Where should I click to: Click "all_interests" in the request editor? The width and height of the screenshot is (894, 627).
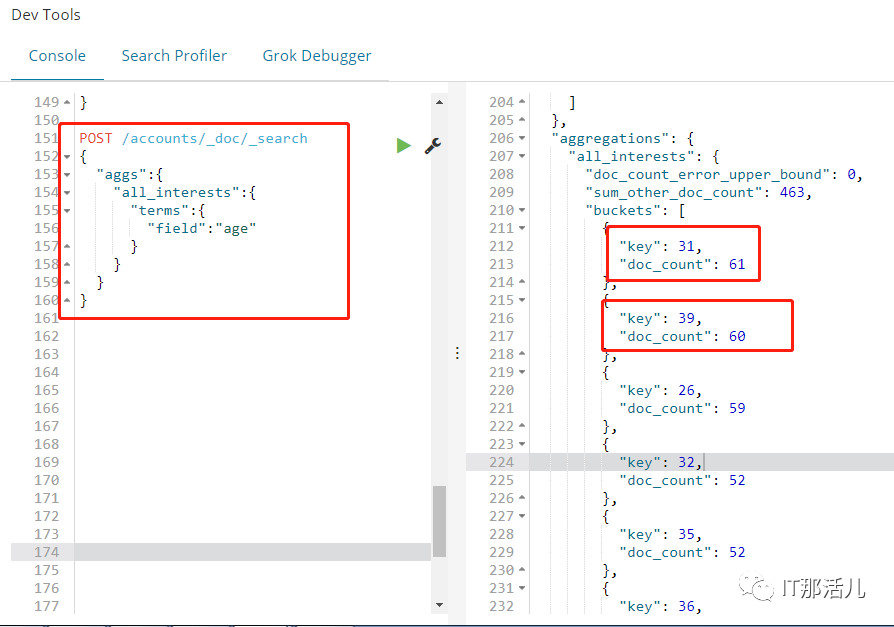click(x=177, y=193)
